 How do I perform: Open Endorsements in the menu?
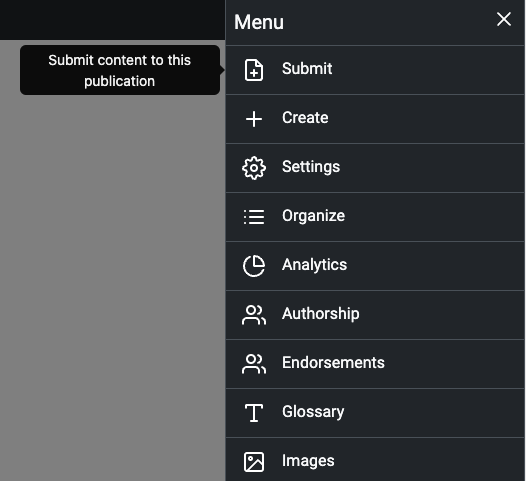pos(375,364)
